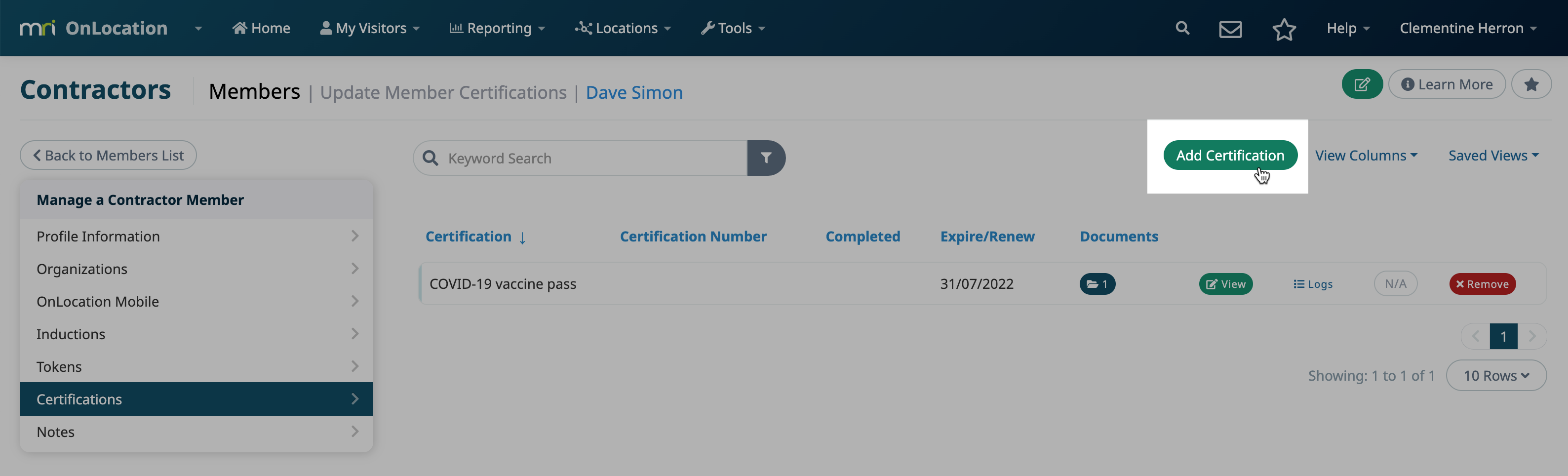
Task: Sort by Completed column header
Action: 862,236
